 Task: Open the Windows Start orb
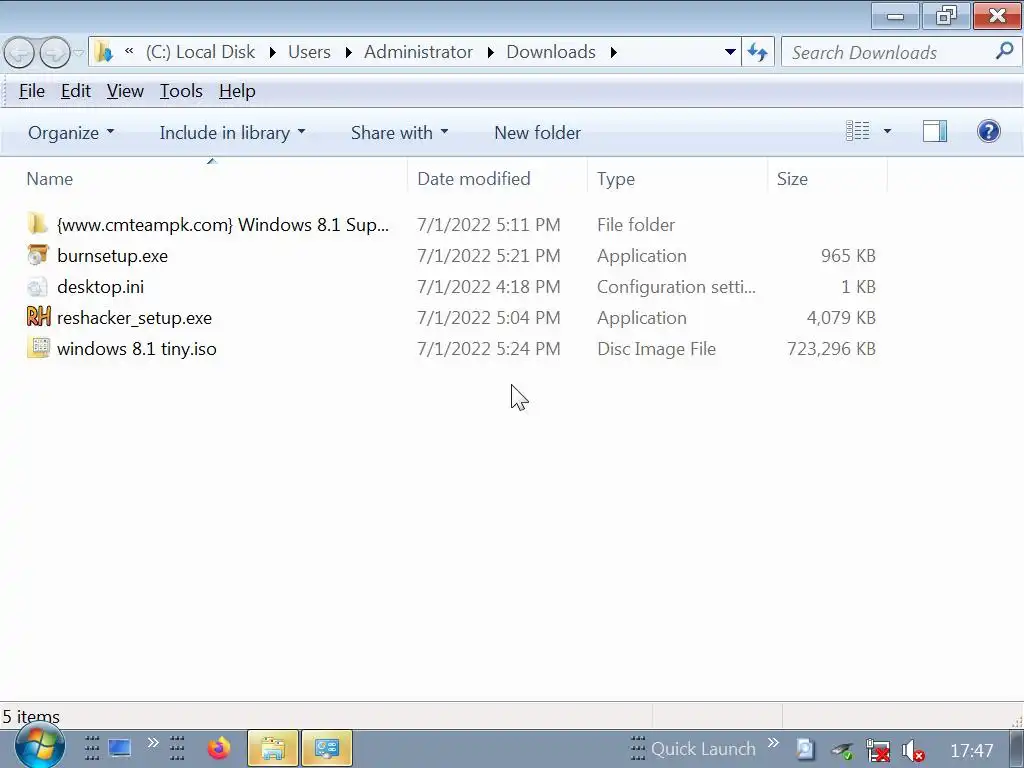pos(40,746)
